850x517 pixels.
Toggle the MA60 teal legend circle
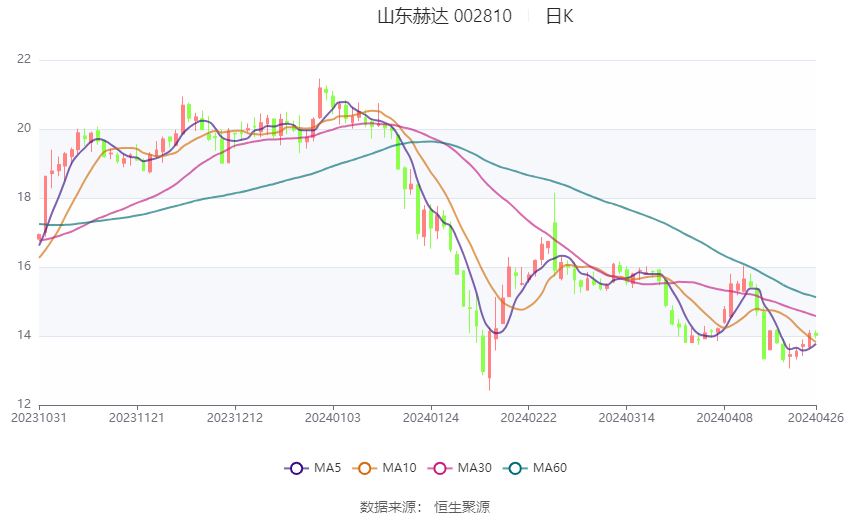515,468
